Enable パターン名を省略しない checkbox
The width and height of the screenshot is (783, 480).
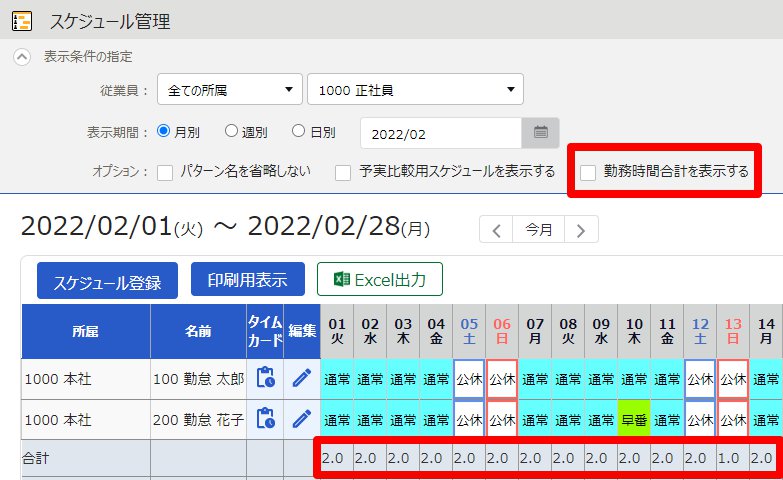[x=165, y=173]
